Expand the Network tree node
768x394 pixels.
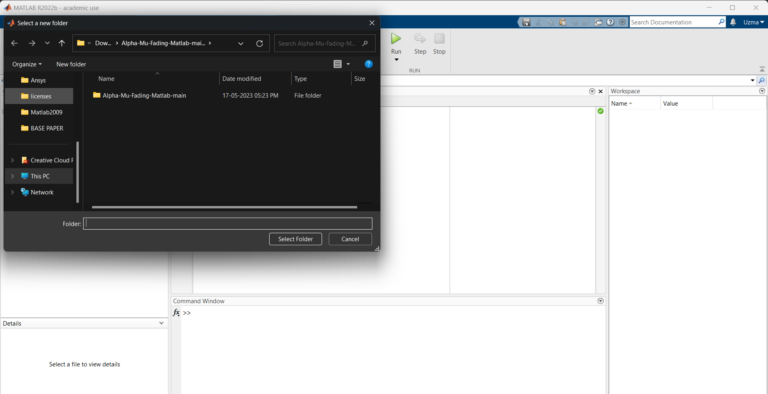(x=12, y=192)
